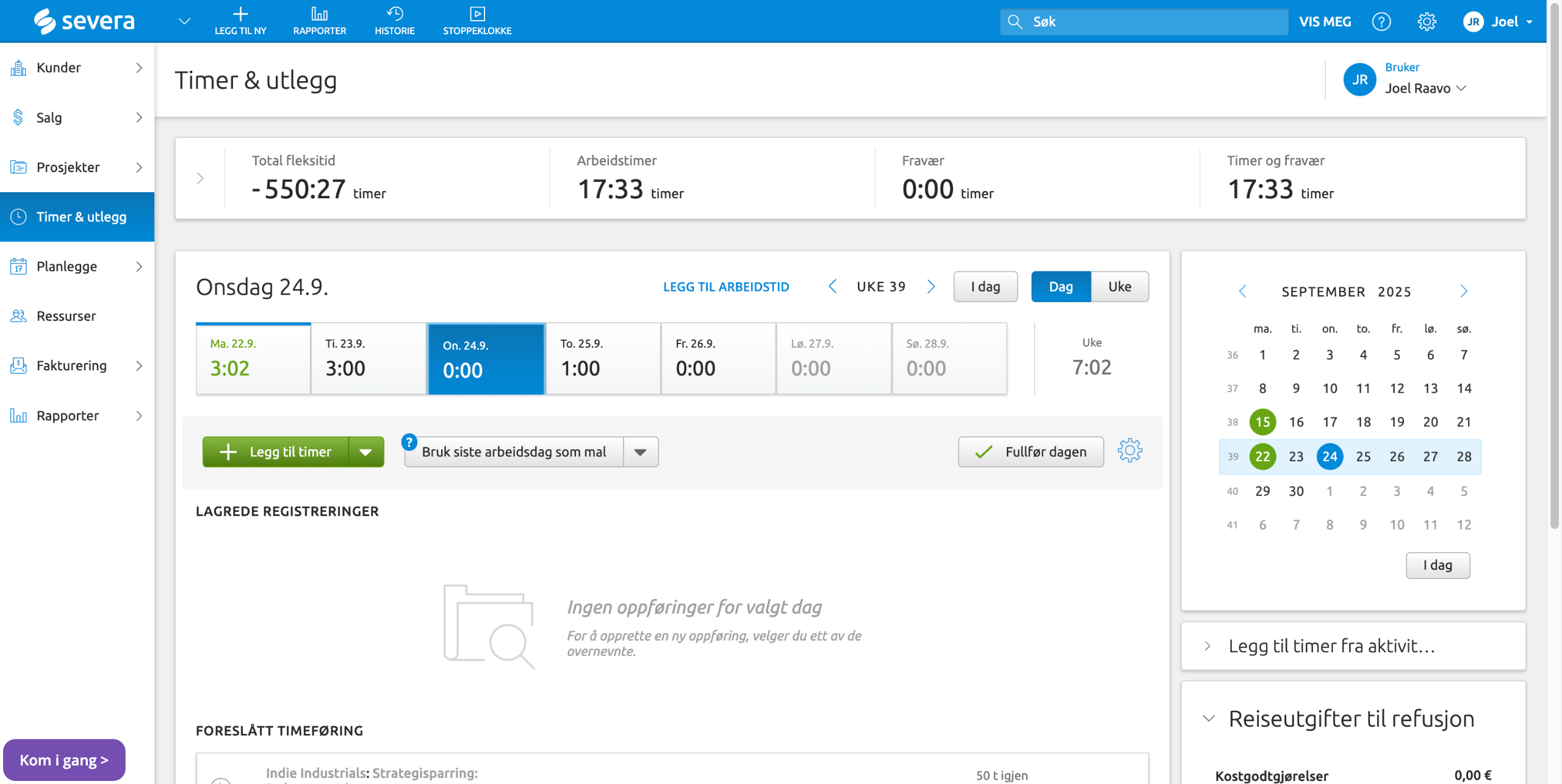The width and height of the screenshot is (1562, 784).
Task: Click blue help badge near template dropdown
Action: (x=409, y=442)
